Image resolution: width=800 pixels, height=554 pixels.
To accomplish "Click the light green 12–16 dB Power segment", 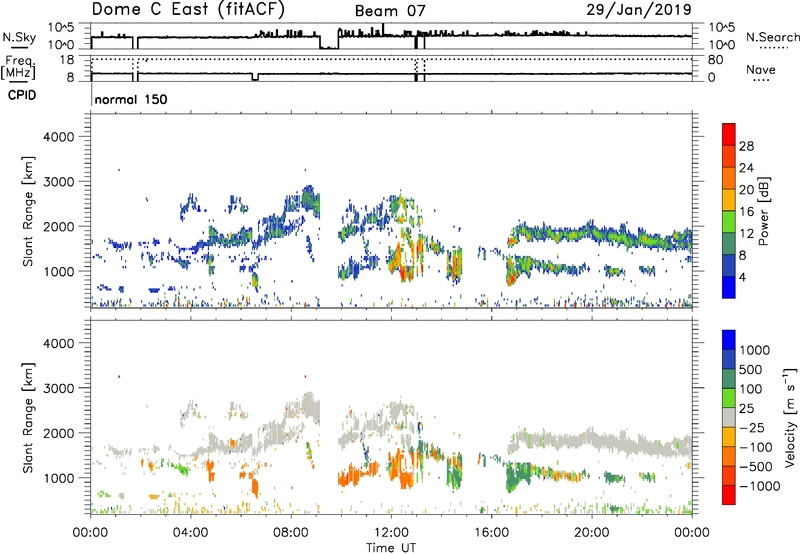I will click(729, 222).
